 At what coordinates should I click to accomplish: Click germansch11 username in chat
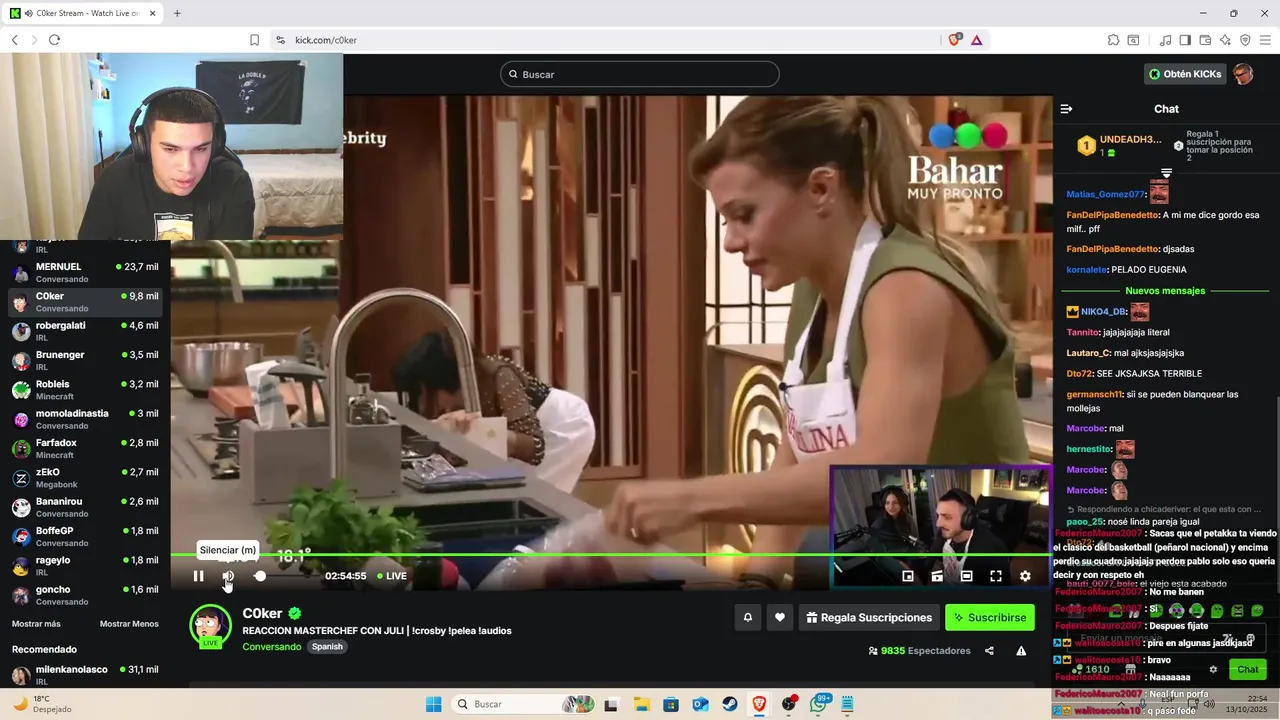(x=1094, y=394)
